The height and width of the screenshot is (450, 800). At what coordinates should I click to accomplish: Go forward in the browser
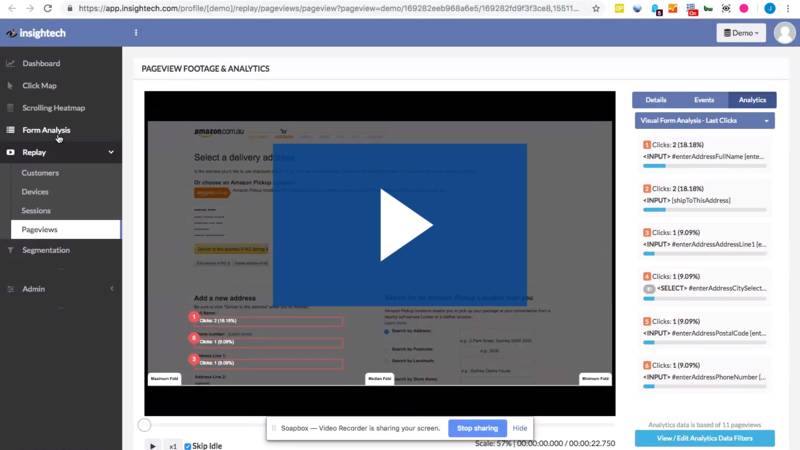(30, 8)
